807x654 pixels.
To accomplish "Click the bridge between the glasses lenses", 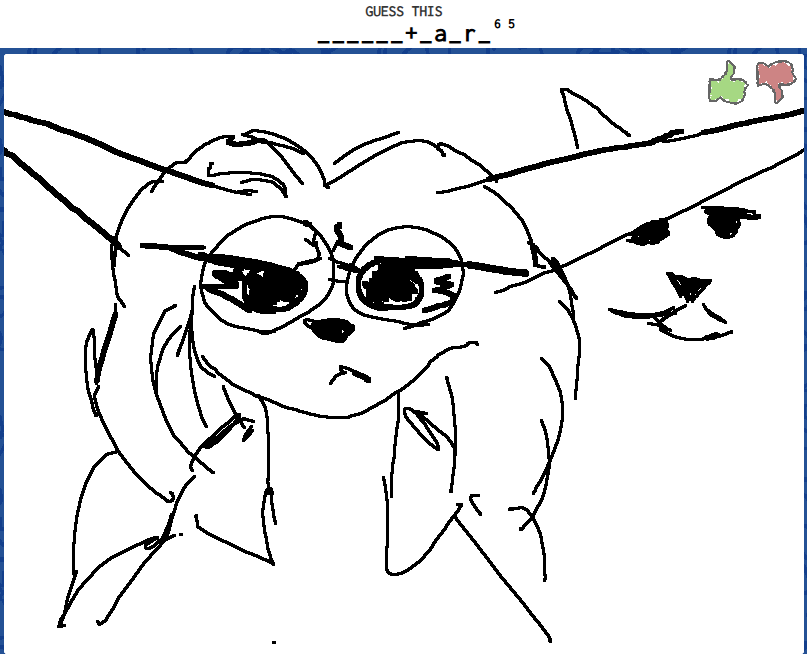I will [x=343, y=267].
